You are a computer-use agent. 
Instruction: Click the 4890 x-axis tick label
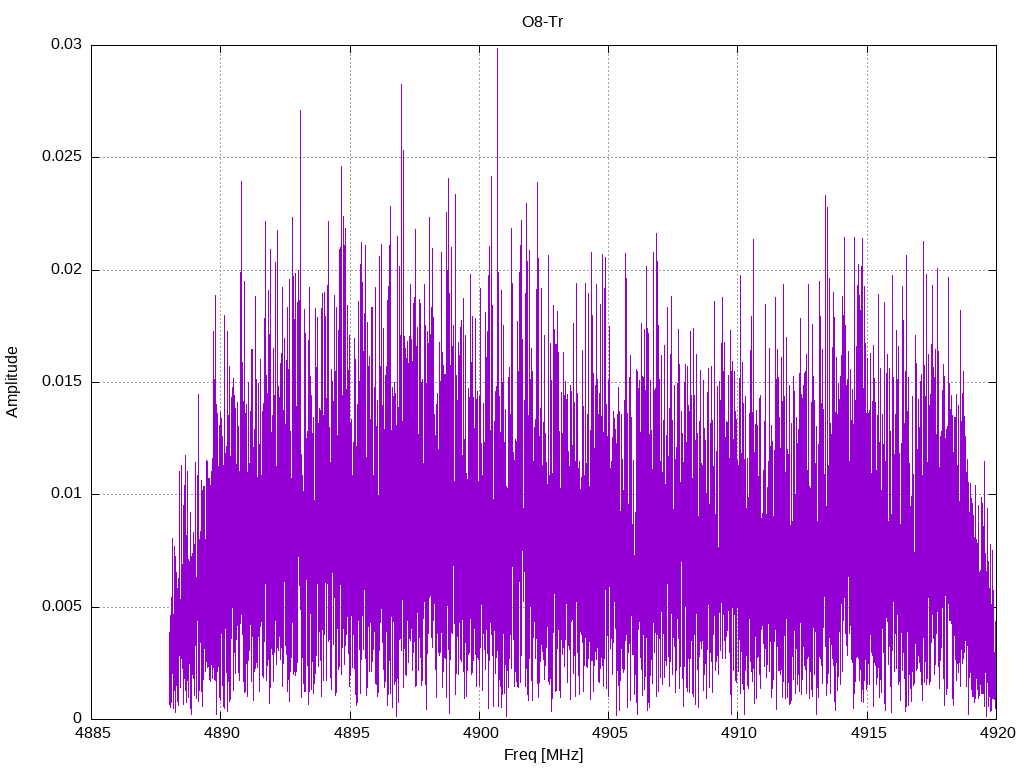tap(221, 733)
